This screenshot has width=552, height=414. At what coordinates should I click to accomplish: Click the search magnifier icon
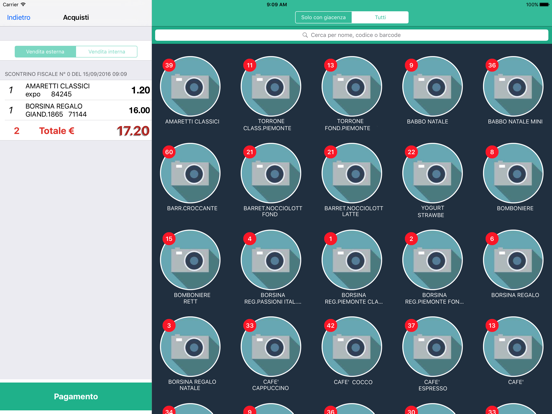tap(305, 35)
